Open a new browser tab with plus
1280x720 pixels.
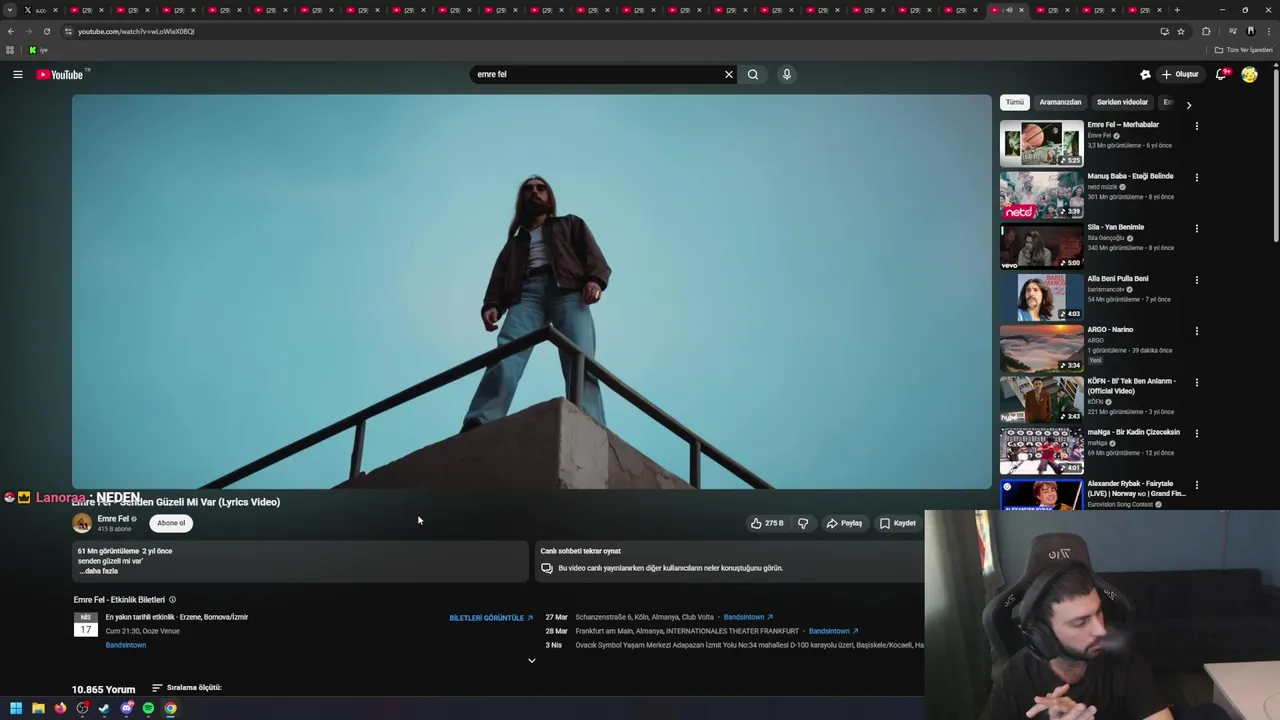point(1177,10)
